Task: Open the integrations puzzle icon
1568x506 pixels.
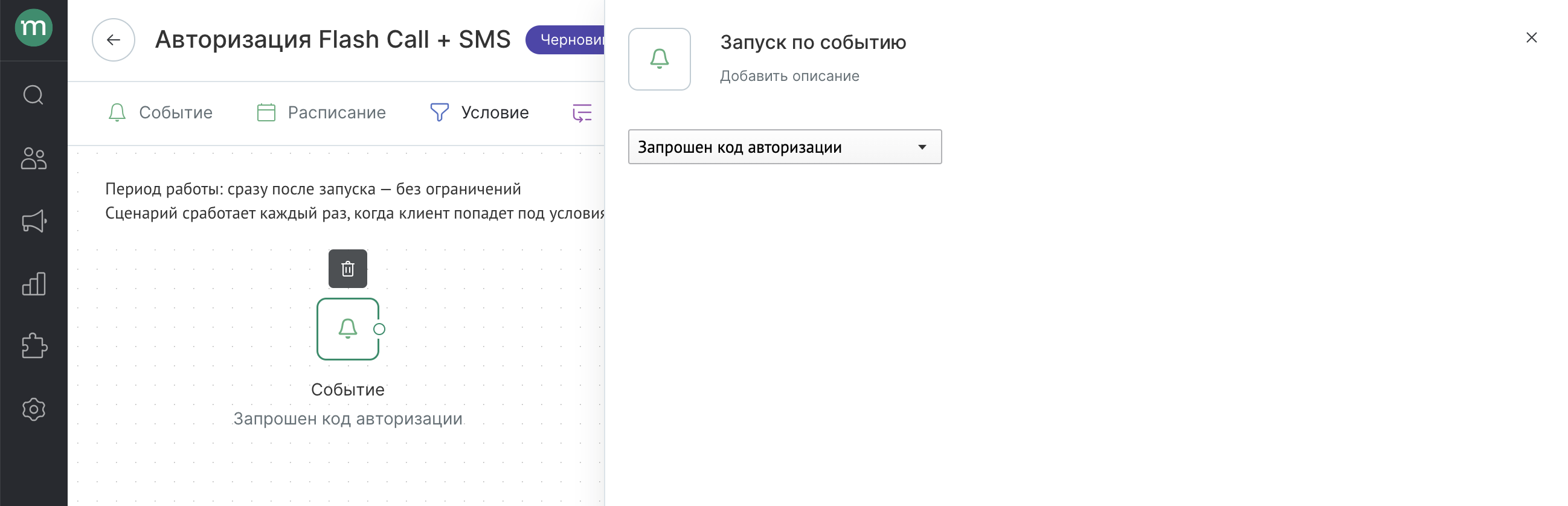Action: [33, 346]
